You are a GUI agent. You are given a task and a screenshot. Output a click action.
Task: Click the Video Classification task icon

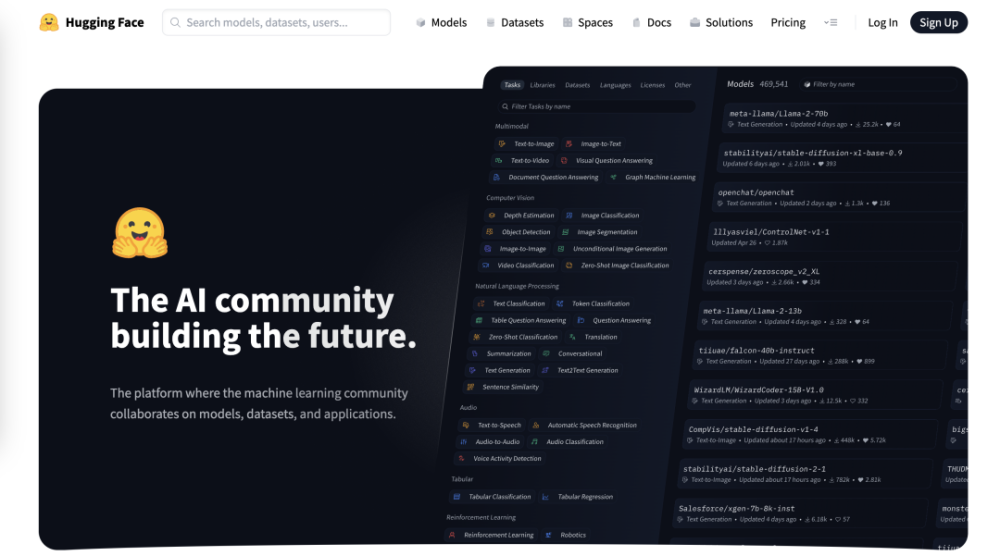click(486, 265)
